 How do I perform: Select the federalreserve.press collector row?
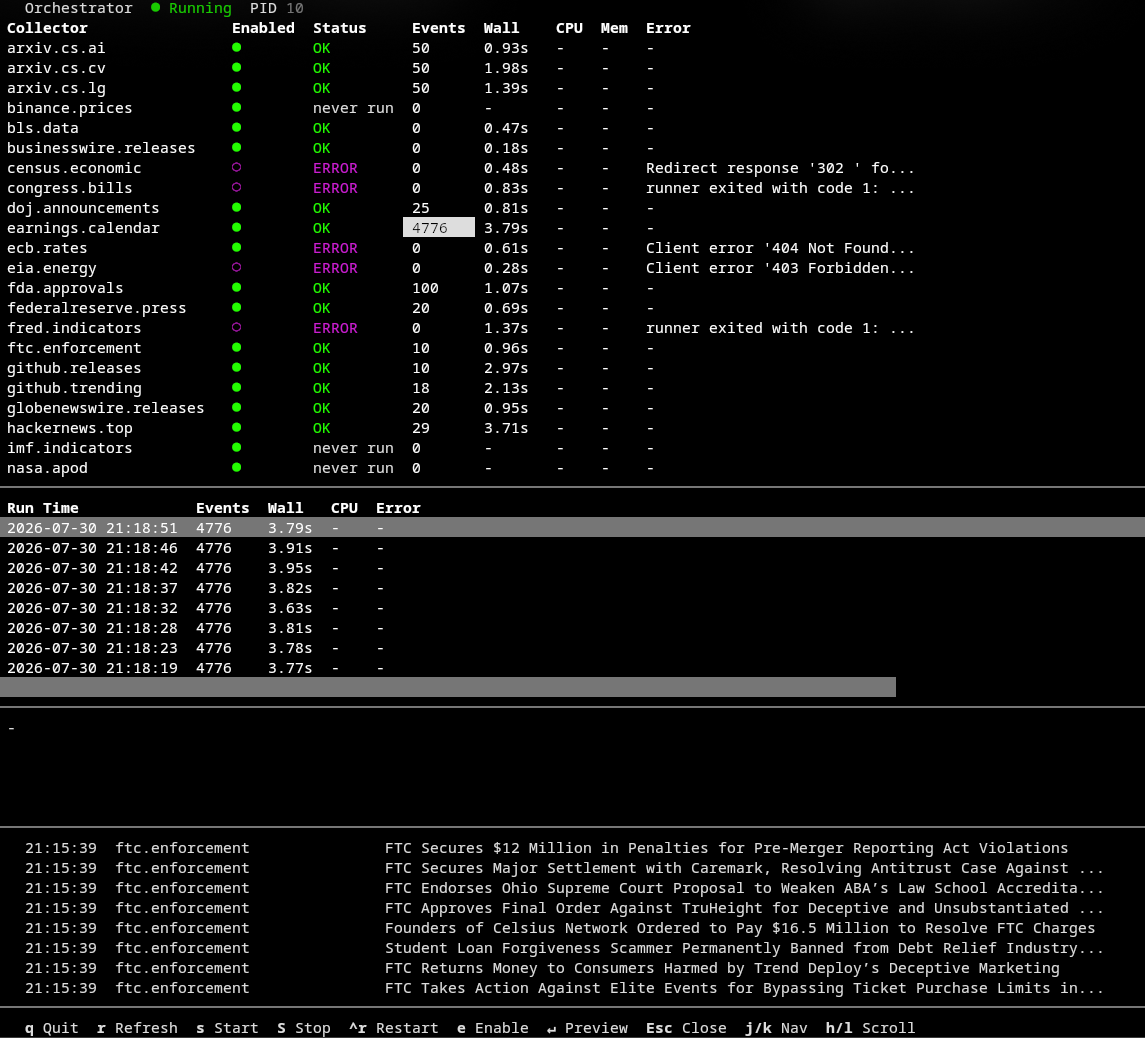click(572, 308)
